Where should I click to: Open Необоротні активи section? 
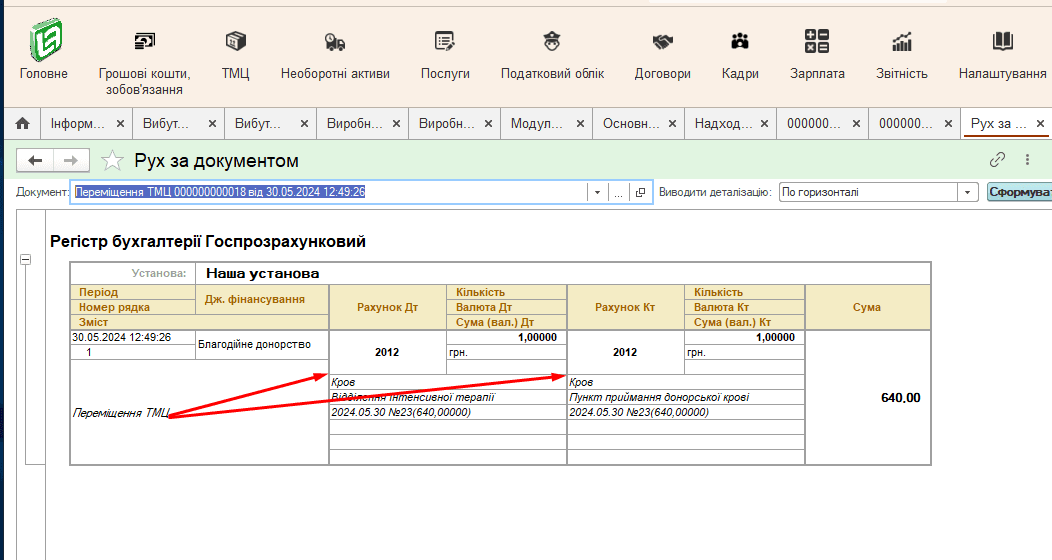(335, 42)
